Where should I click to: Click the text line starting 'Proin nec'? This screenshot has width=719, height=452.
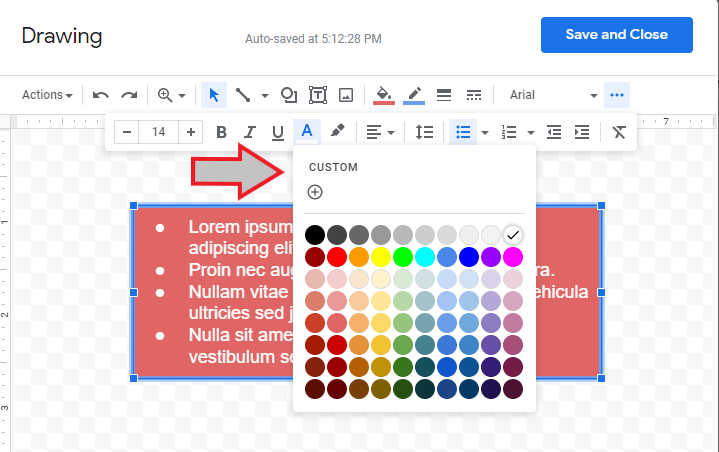[x=240, y=270]
